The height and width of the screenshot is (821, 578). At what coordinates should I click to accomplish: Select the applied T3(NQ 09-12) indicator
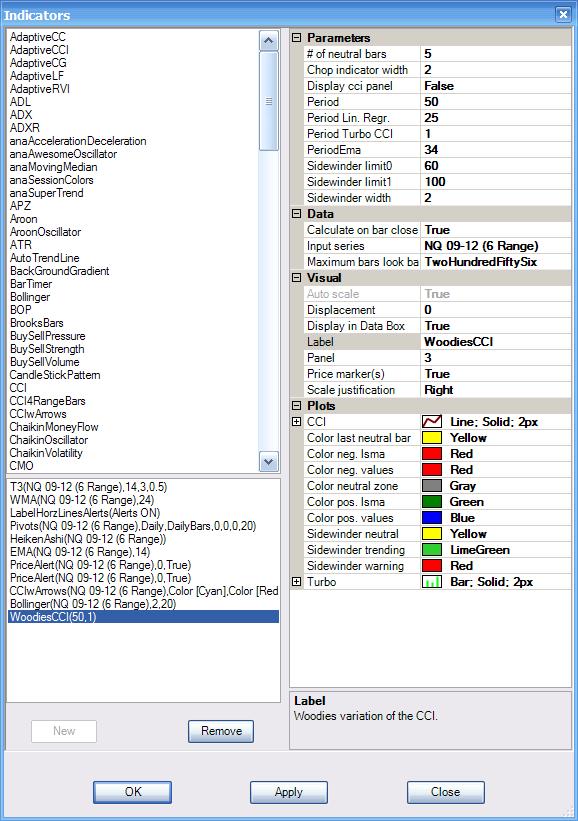tap(88, 487)
